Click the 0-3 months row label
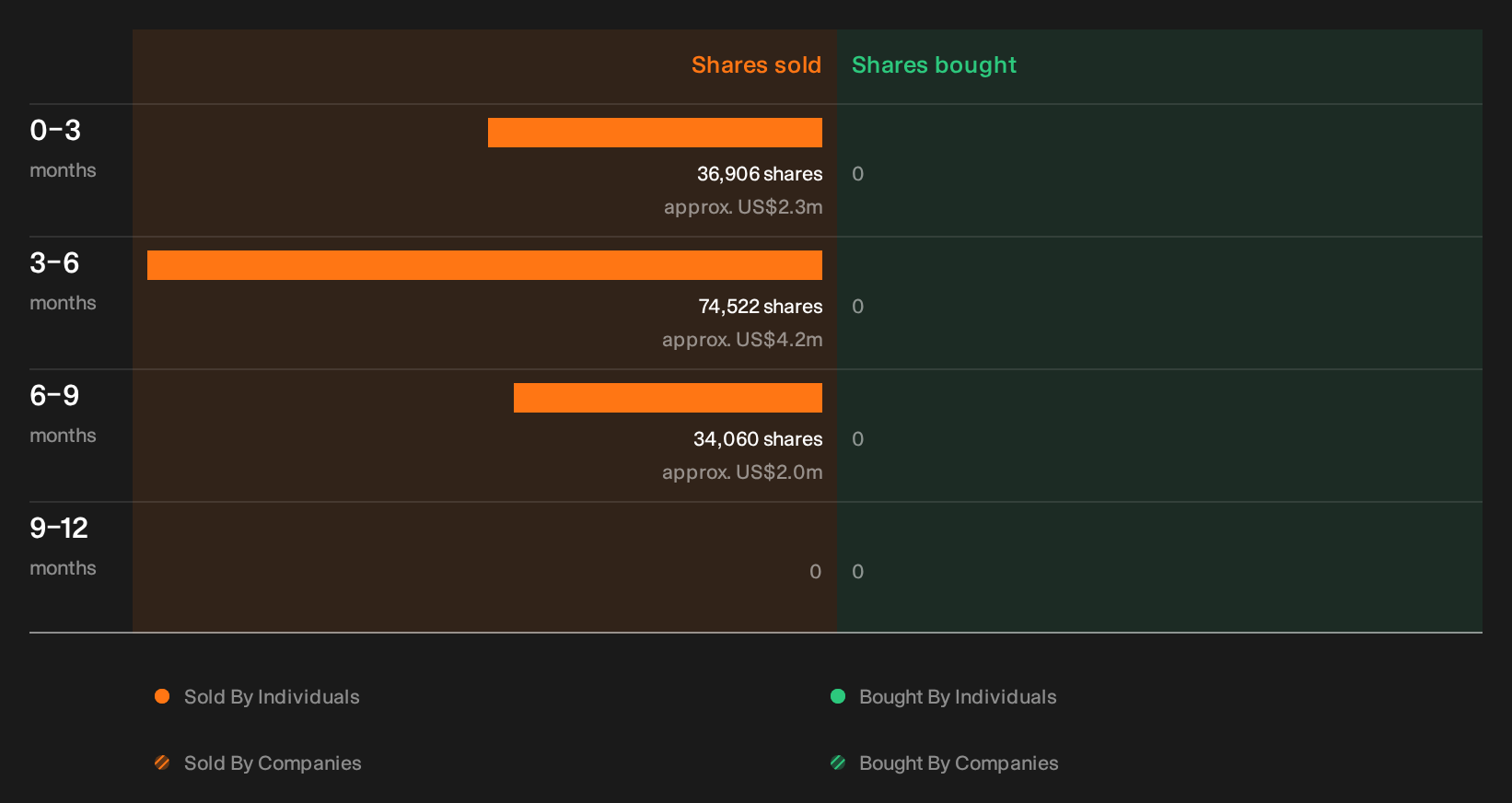 [x=63, y=147]
